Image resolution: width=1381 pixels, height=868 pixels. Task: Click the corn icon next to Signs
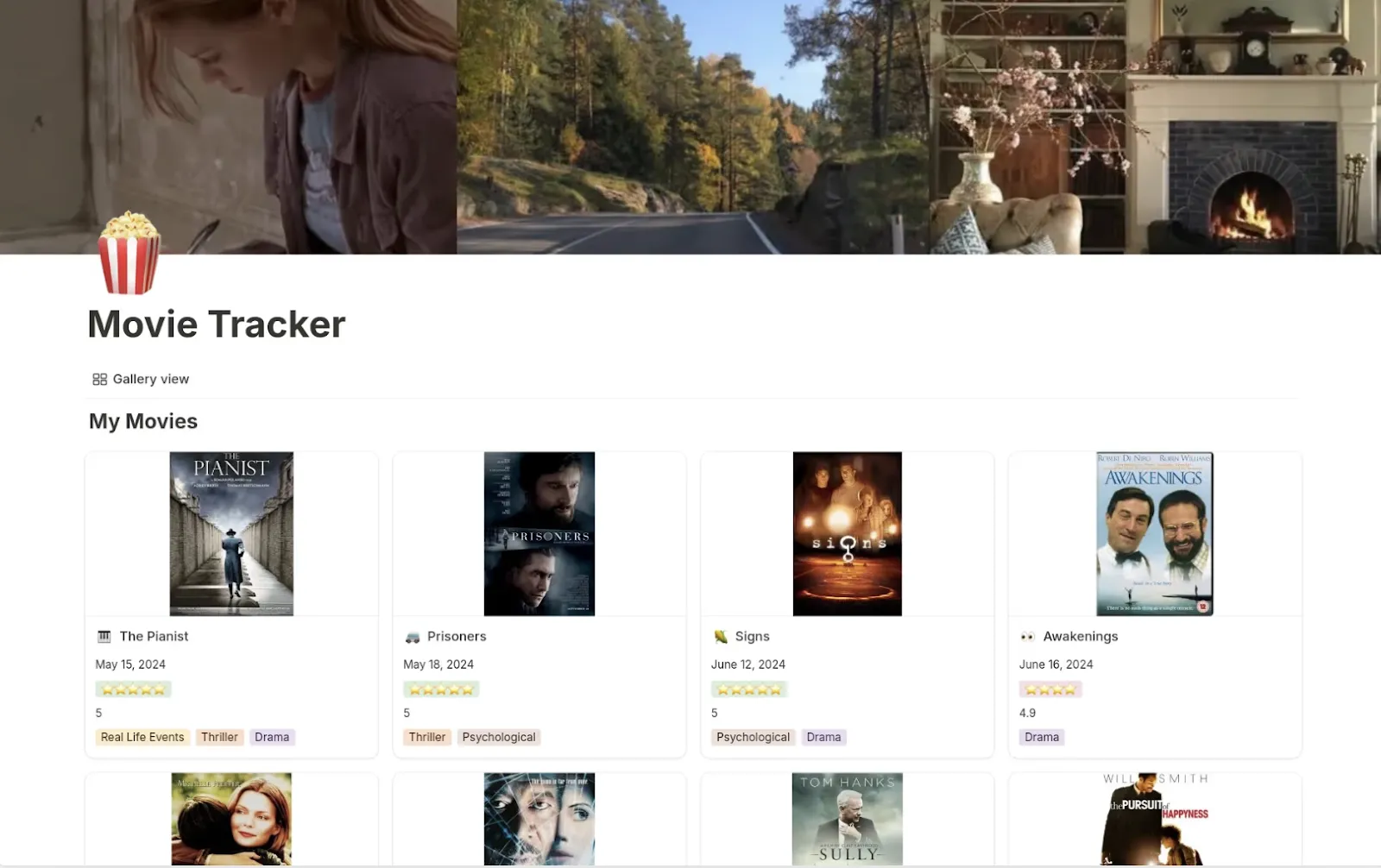721,637
